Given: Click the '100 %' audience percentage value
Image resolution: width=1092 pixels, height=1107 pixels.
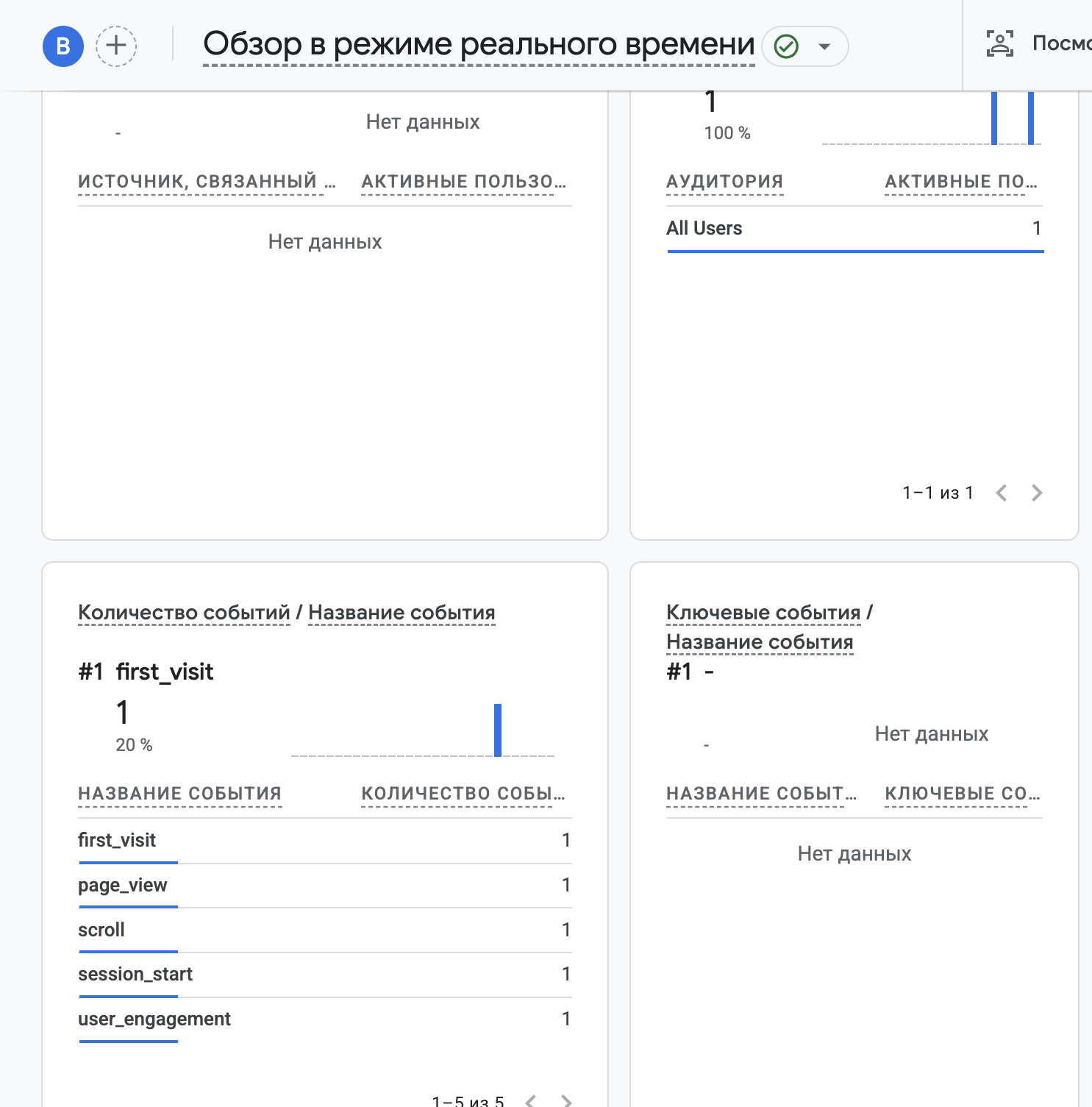Looking at the screenshot, I should (x=727, y=133).
